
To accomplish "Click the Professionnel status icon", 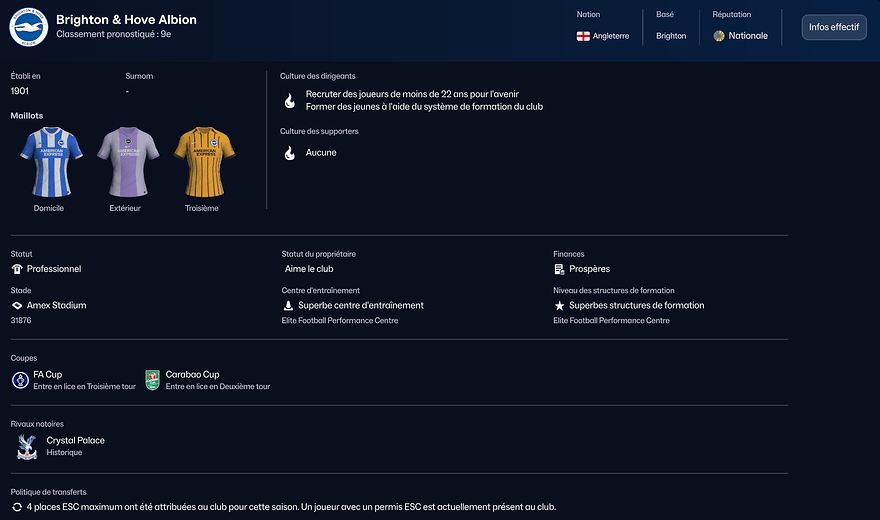I will pyautogui.click(x=17, y=269).
